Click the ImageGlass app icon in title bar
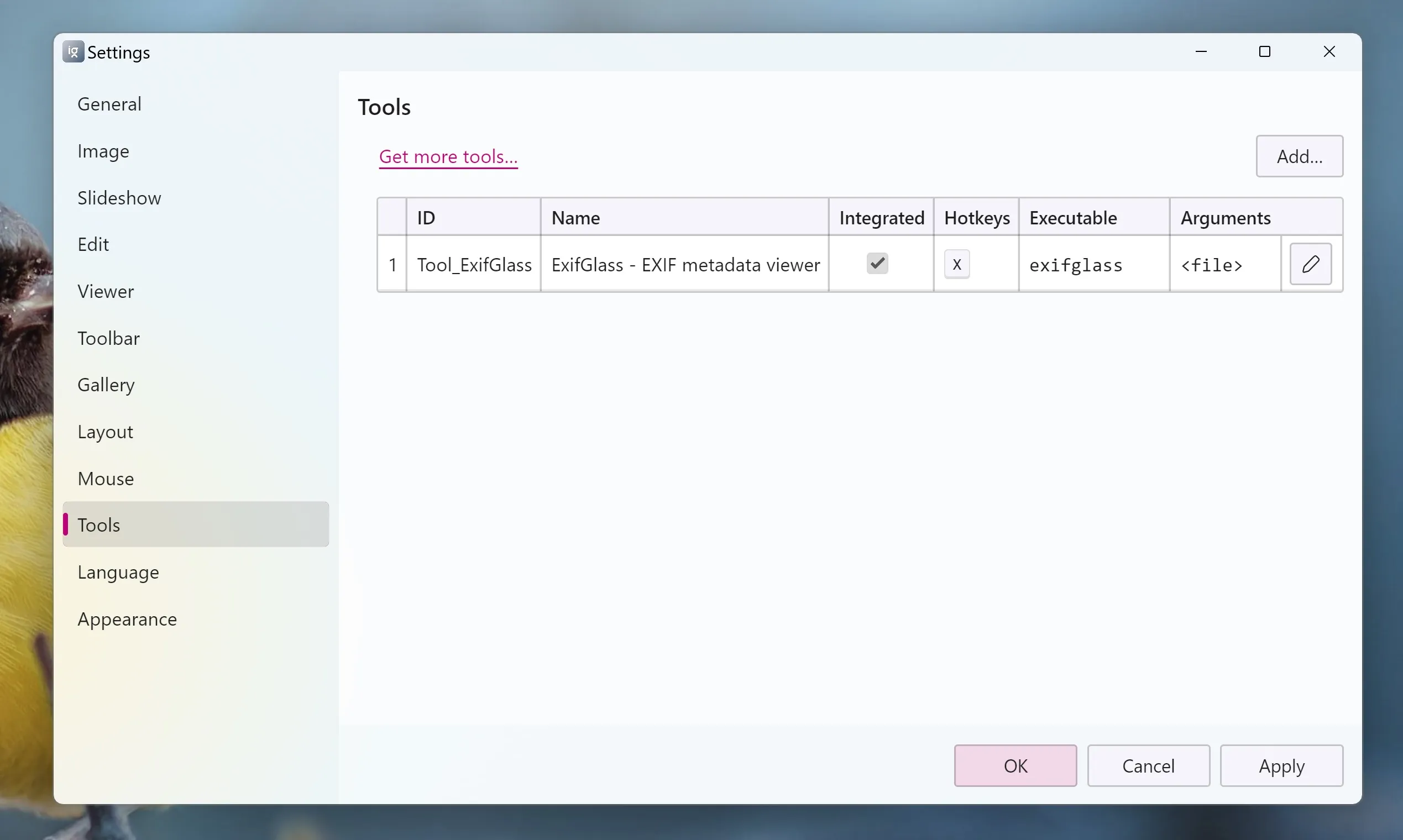This screenshot has width=1403, height=840. 73,51
